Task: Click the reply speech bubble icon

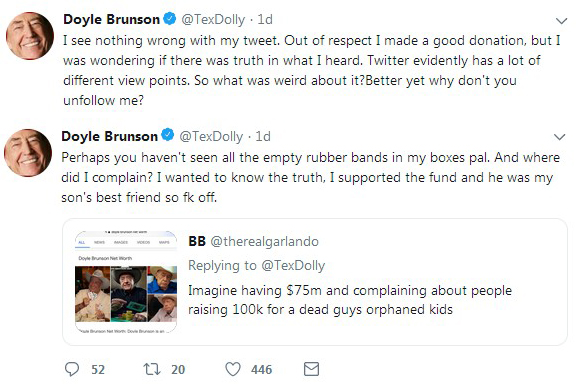Action: coord(72,369)
